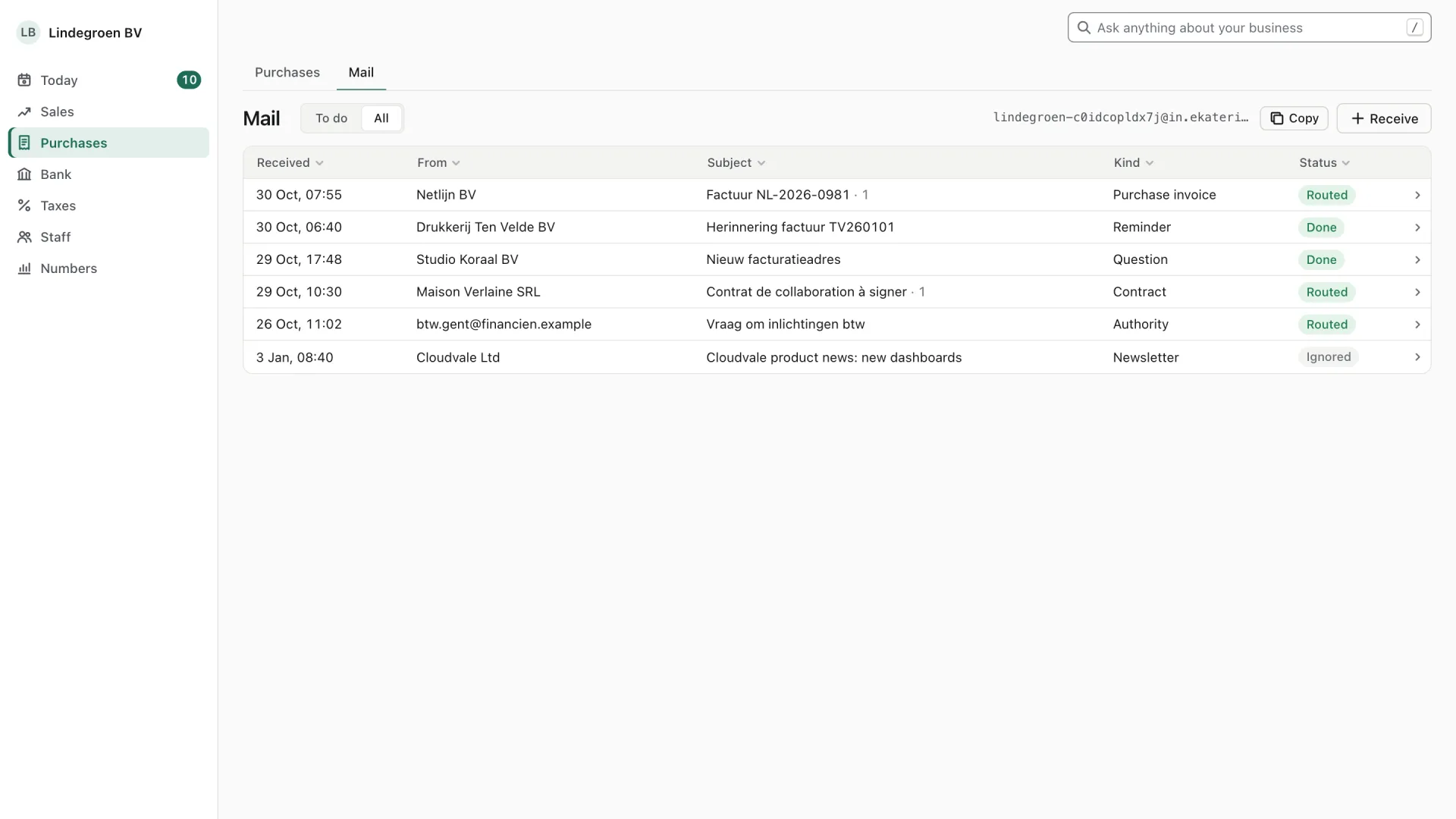Screen dimensions: 1456x819
Task: Switch mail filter to All
Action: [381, 118]
